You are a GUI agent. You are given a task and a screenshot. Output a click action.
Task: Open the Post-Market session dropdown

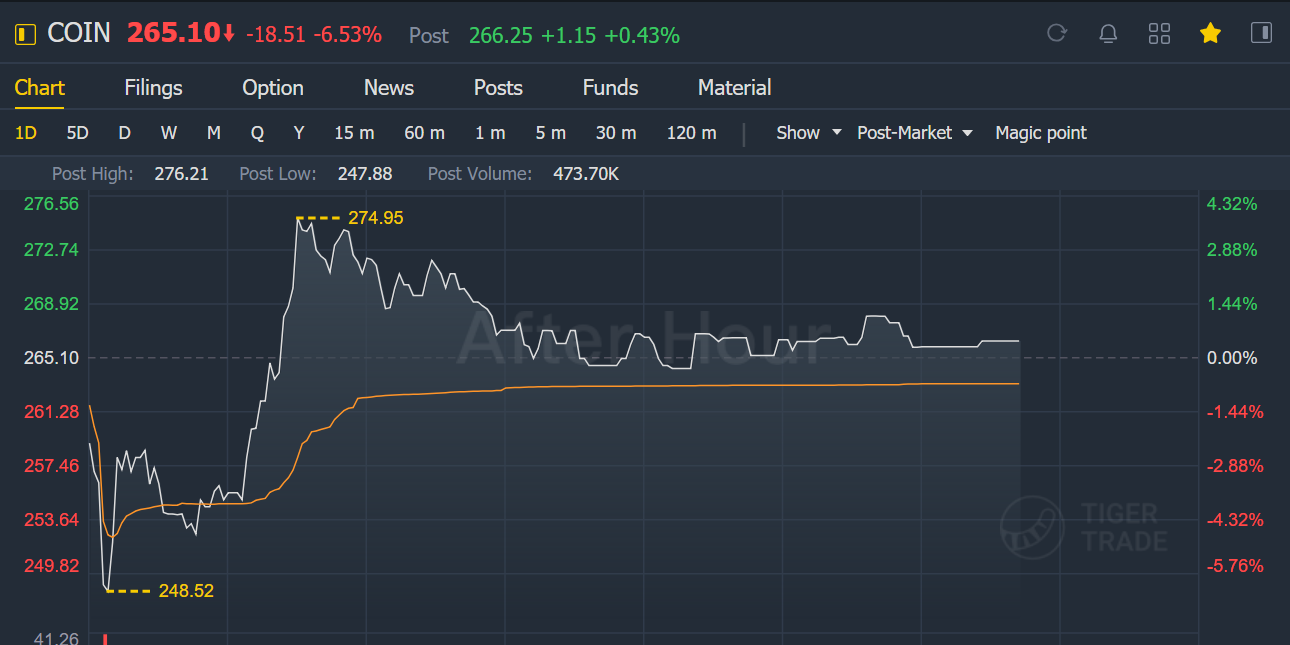click(x=915, y=133)
